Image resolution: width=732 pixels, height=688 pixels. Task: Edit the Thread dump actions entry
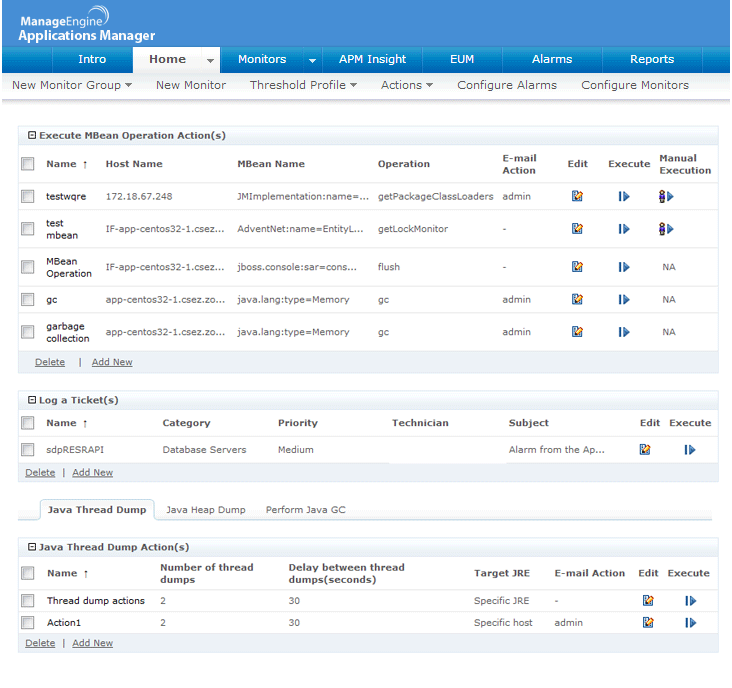coord(648,601)
